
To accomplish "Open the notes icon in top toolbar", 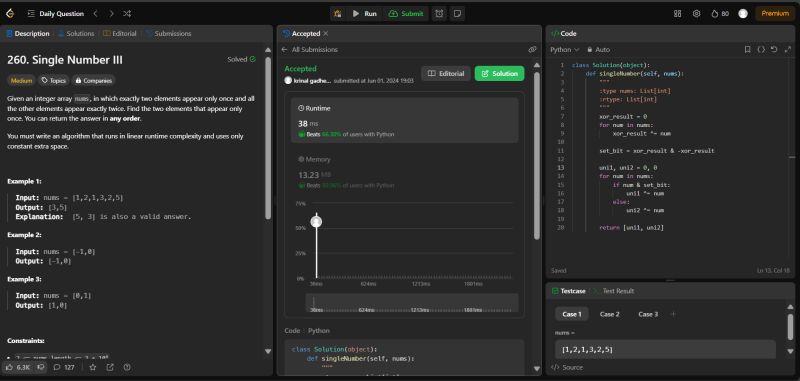I will (457, 14).
